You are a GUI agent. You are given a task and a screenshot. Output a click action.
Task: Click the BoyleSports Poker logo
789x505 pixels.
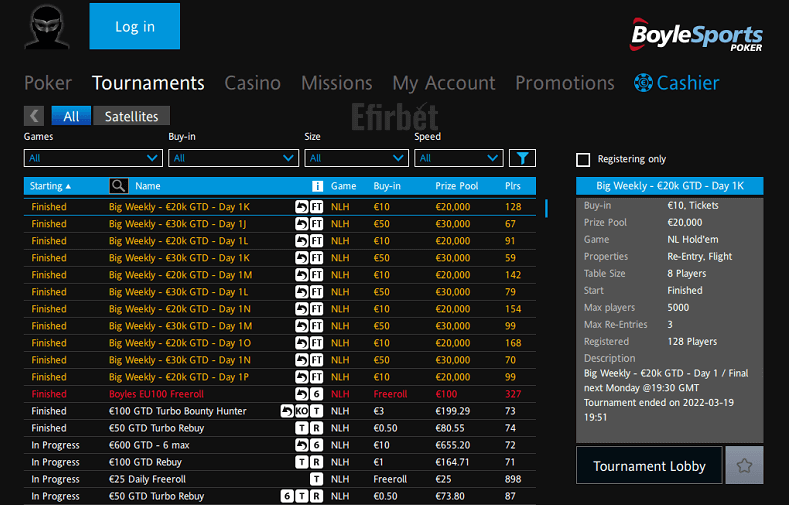(x=696, y=34)
